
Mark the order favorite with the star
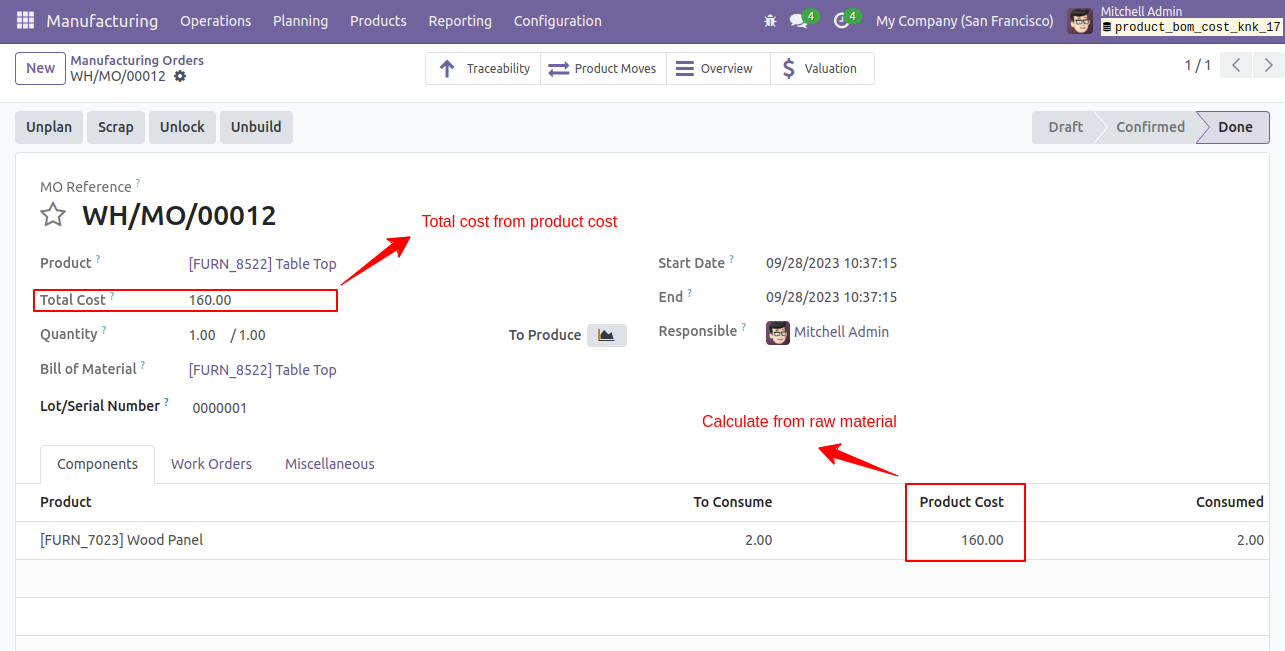53,215
